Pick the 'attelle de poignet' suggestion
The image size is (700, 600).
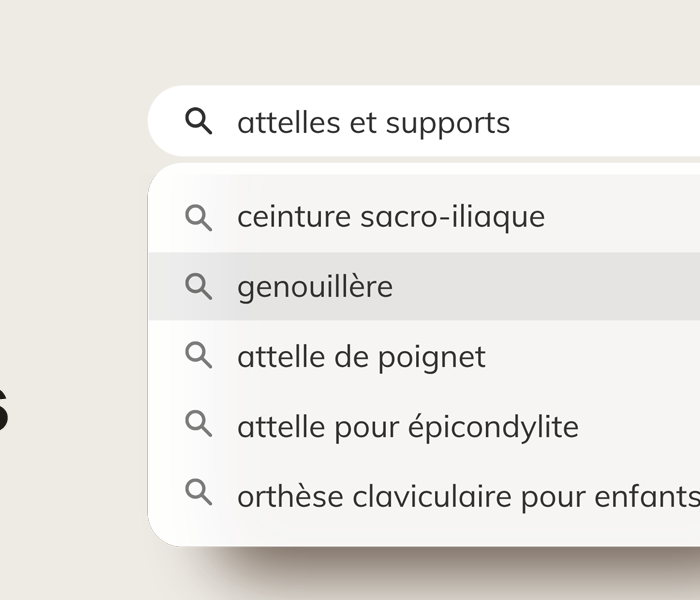pyautogui.click(x=424, y=356)
